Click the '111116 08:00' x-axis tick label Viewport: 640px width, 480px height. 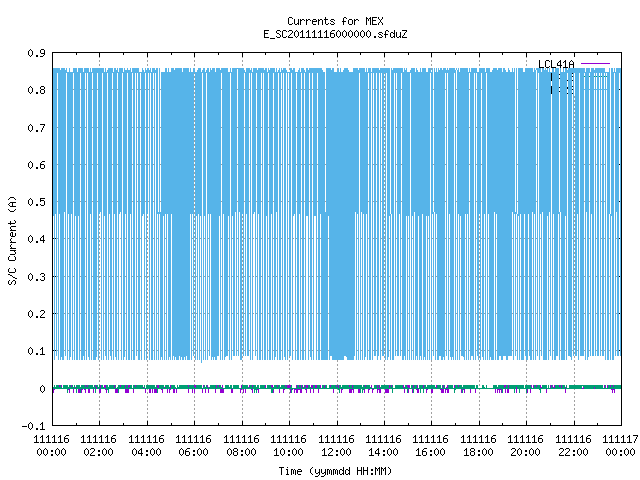coord(241,446)
